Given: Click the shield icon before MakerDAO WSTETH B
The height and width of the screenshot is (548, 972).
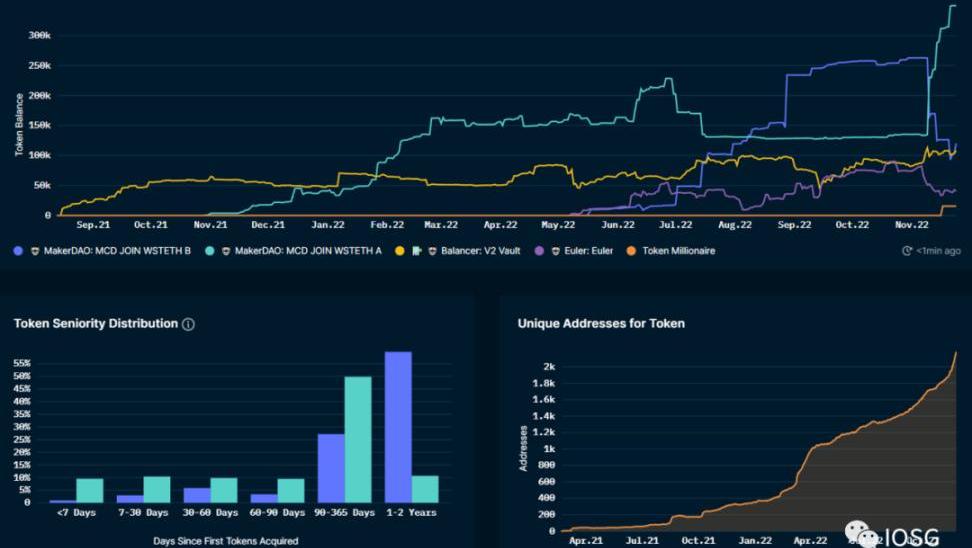Looking at the screenshot, I should click(x=33, y=251).
